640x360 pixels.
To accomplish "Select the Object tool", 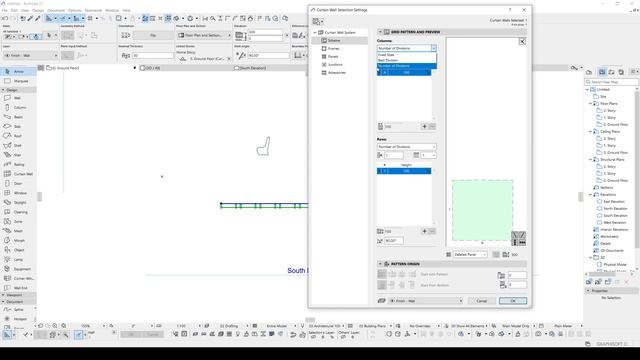I will 18,250.
